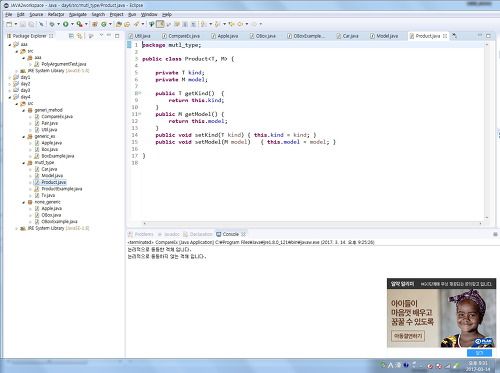Toggle Mark Occurrences highlighted toolbar icon
The height and width of the screenshot is (373, 500).
point(160,24)
